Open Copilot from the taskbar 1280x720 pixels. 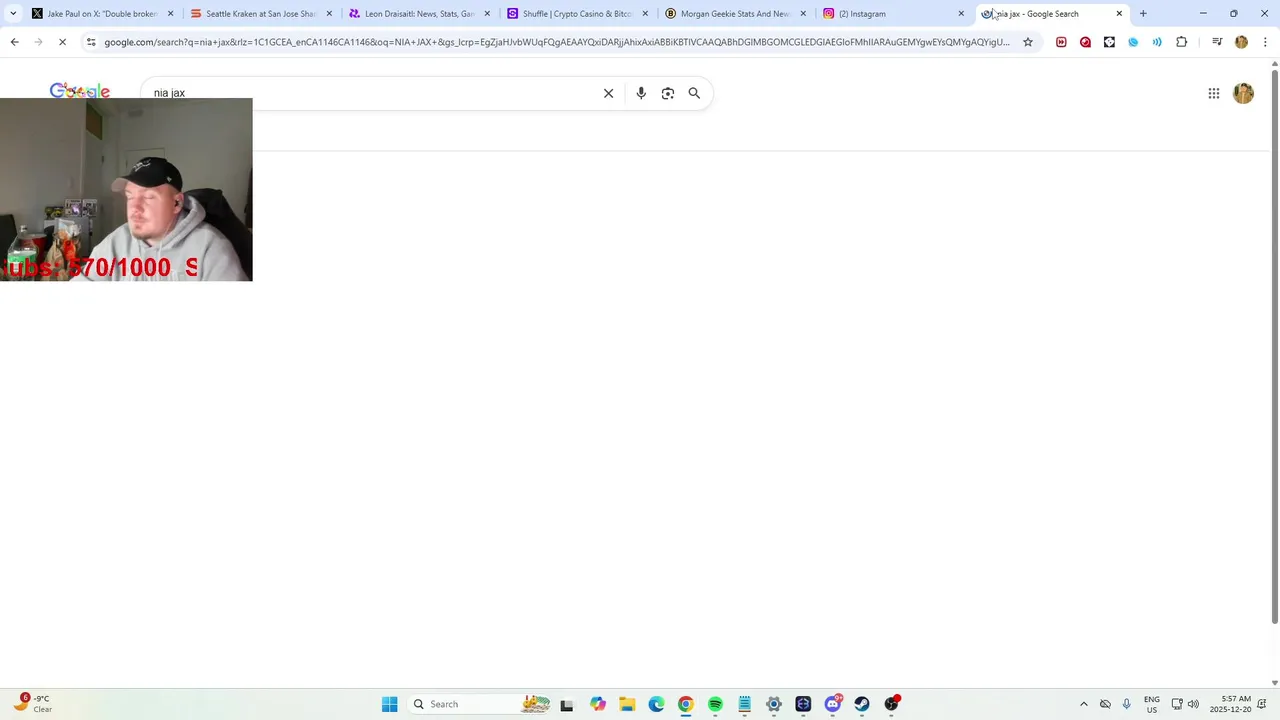coord(598,704)
